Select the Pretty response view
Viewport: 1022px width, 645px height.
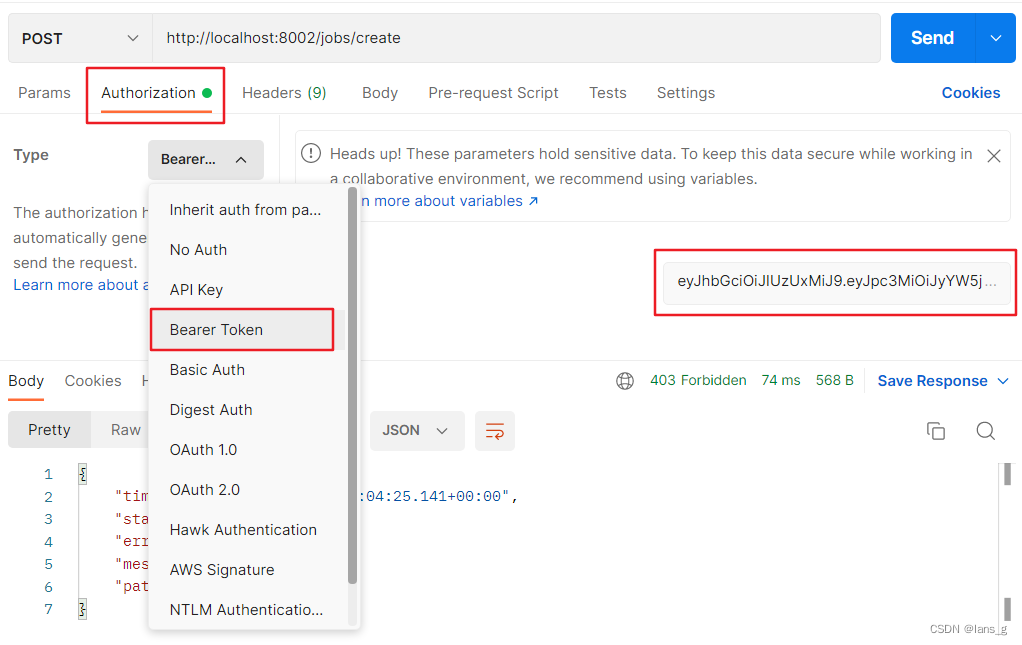point(49,430)
